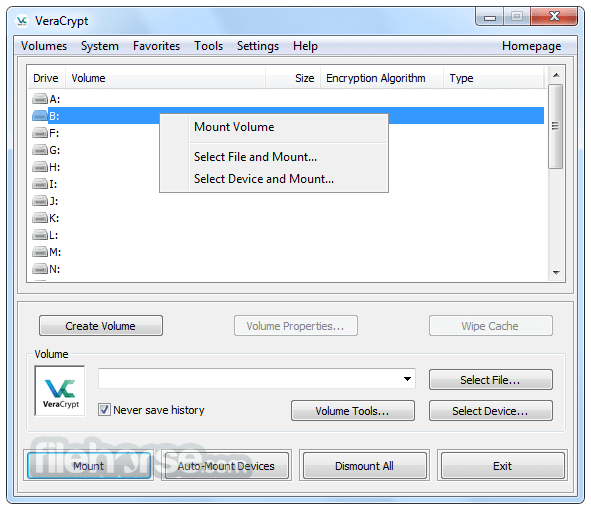Choose the G: drive icon
The height and width of the screenshot is (509, 591).
40,150
